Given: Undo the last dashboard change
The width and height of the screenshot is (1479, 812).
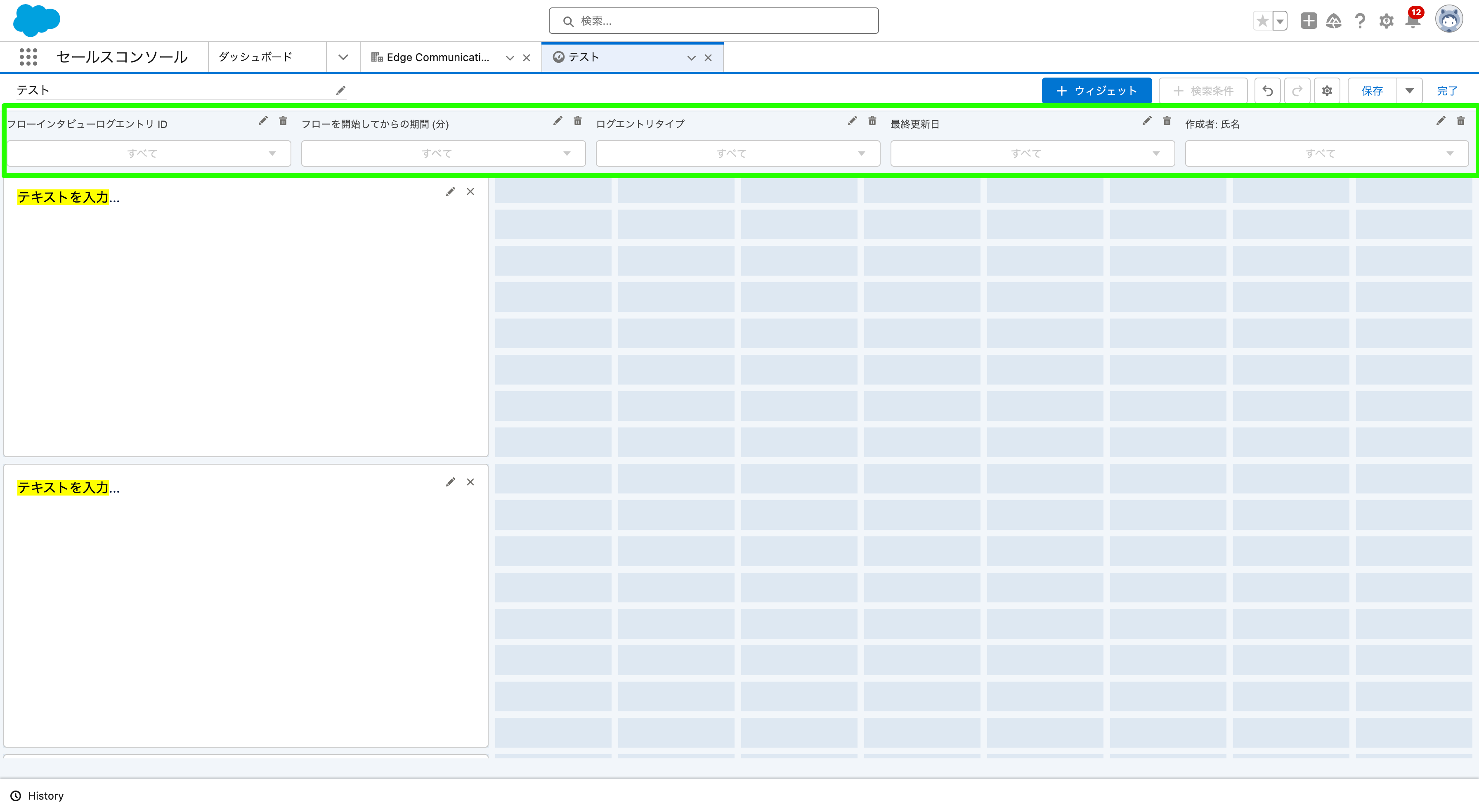Looking at the screenshot, I should pyautogui.click(x=1268, y=90).
